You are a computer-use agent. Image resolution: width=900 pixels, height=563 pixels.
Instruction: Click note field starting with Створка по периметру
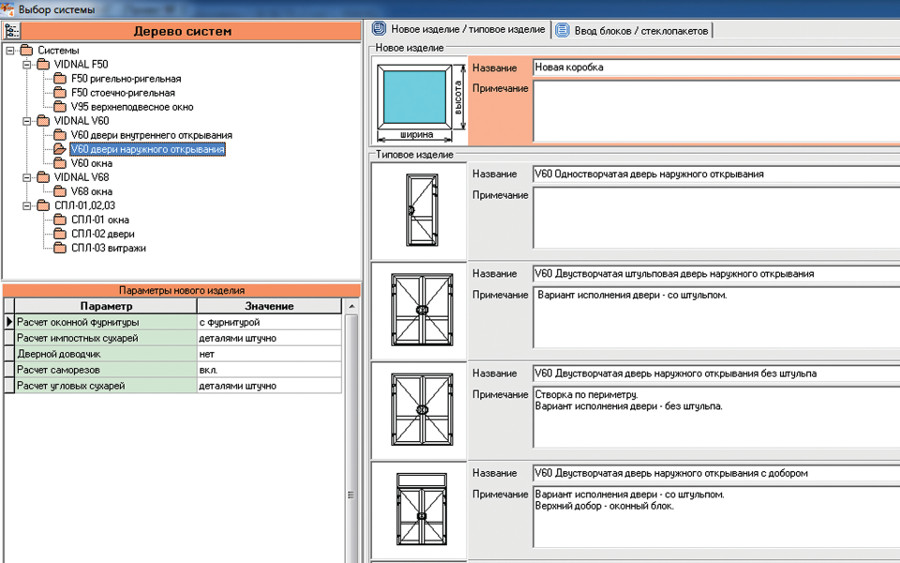(x=716, y=417)
